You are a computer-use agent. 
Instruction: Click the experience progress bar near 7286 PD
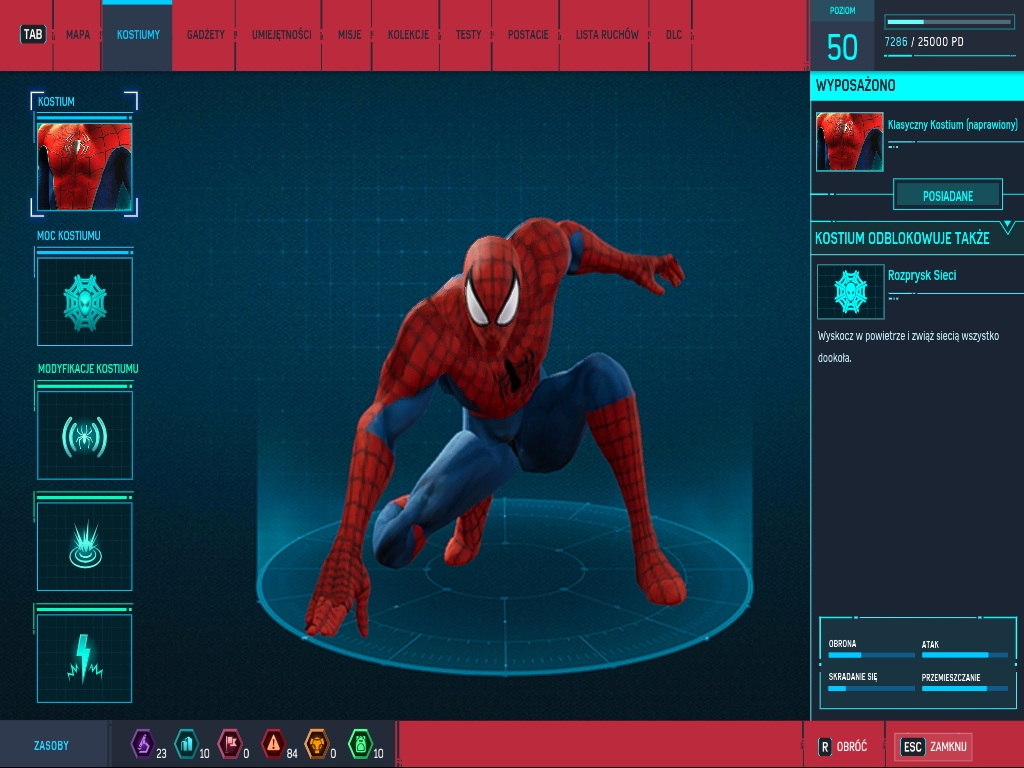pyautogui.click(x=947, y=21)
